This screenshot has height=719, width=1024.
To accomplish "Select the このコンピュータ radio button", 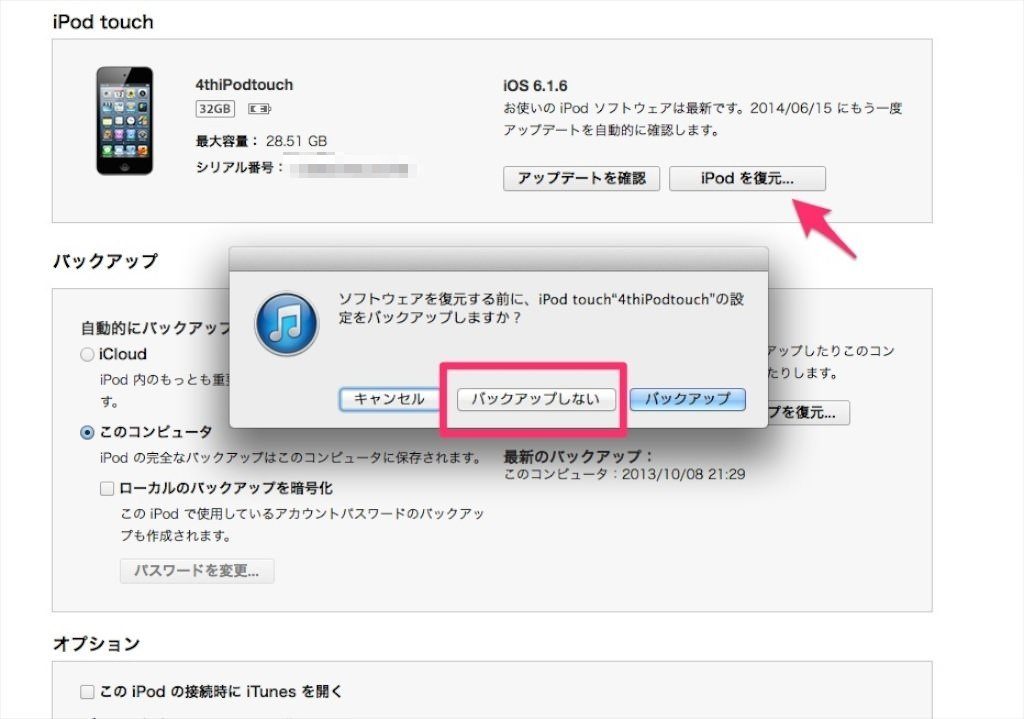I will click(x=87, y=432).
